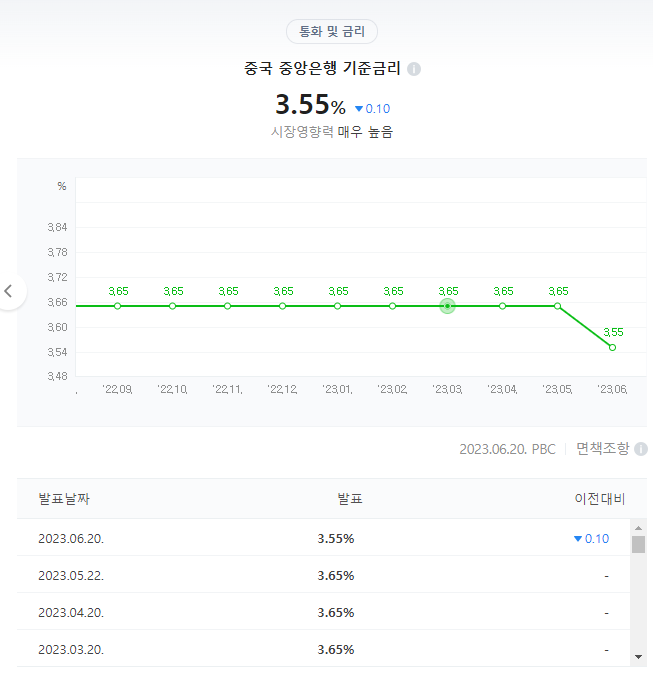Click the 발표날짜 column header
653x678 pixels.
point(64,499)
